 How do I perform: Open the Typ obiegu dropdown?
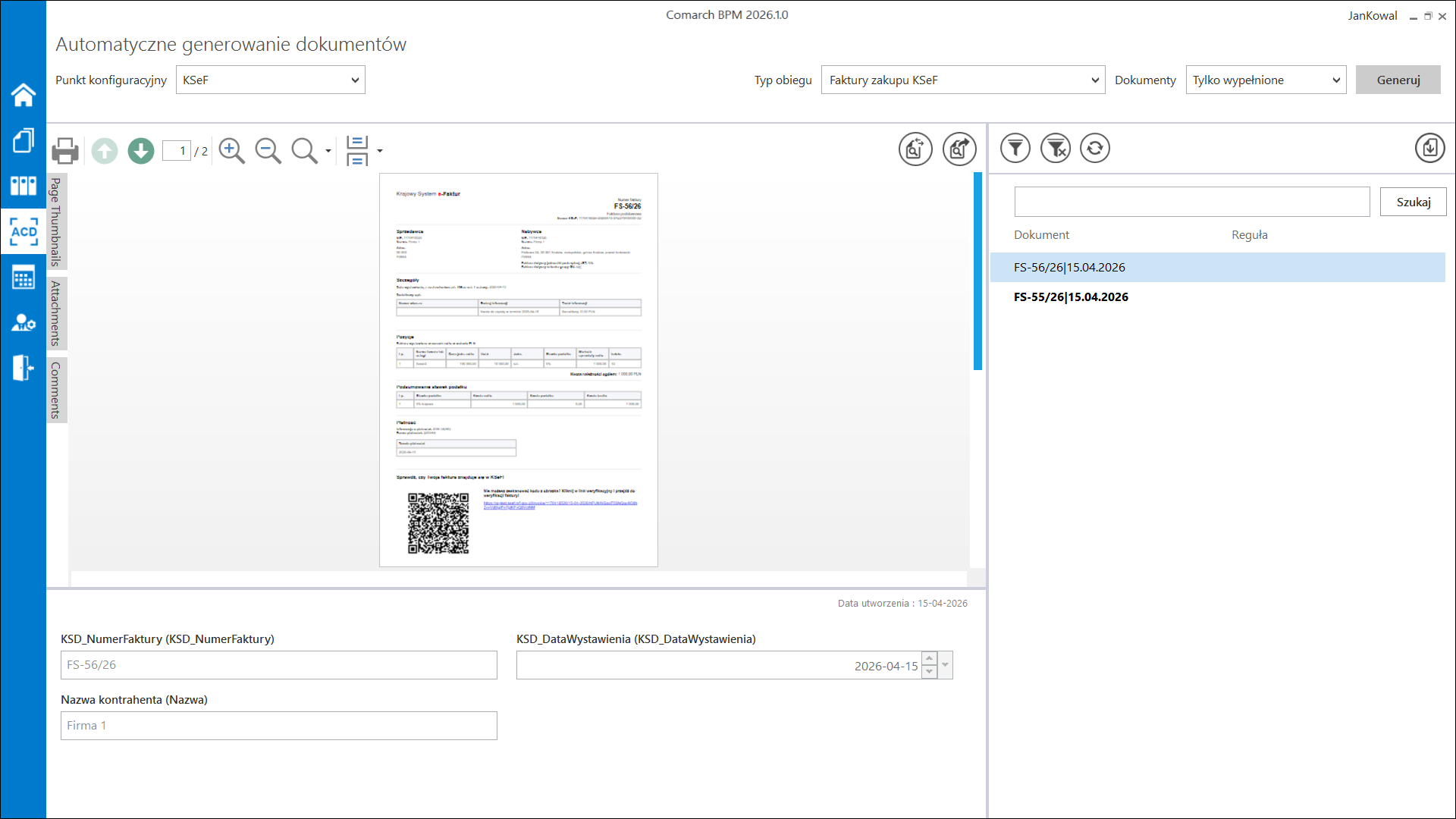click(x=963, y=80)
